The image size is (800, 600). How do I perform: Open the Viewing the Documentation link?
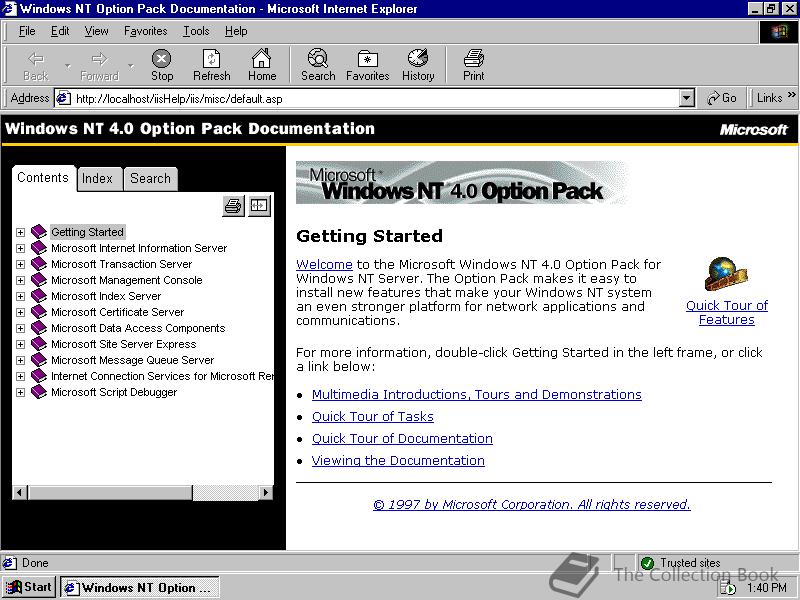[398, 460]
